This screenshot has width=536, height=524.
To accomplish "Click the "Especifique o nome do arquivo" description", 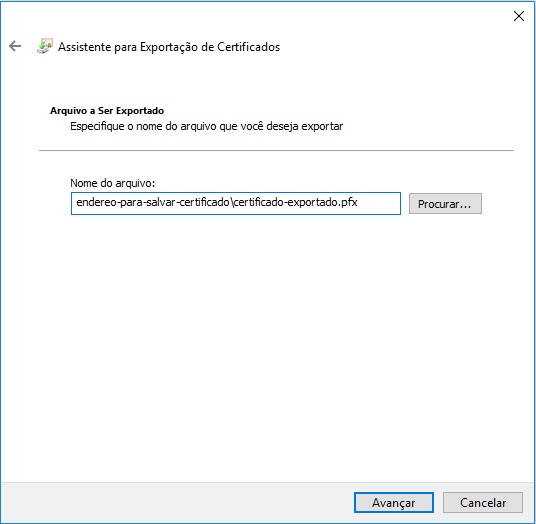I will tap(206, 126).
